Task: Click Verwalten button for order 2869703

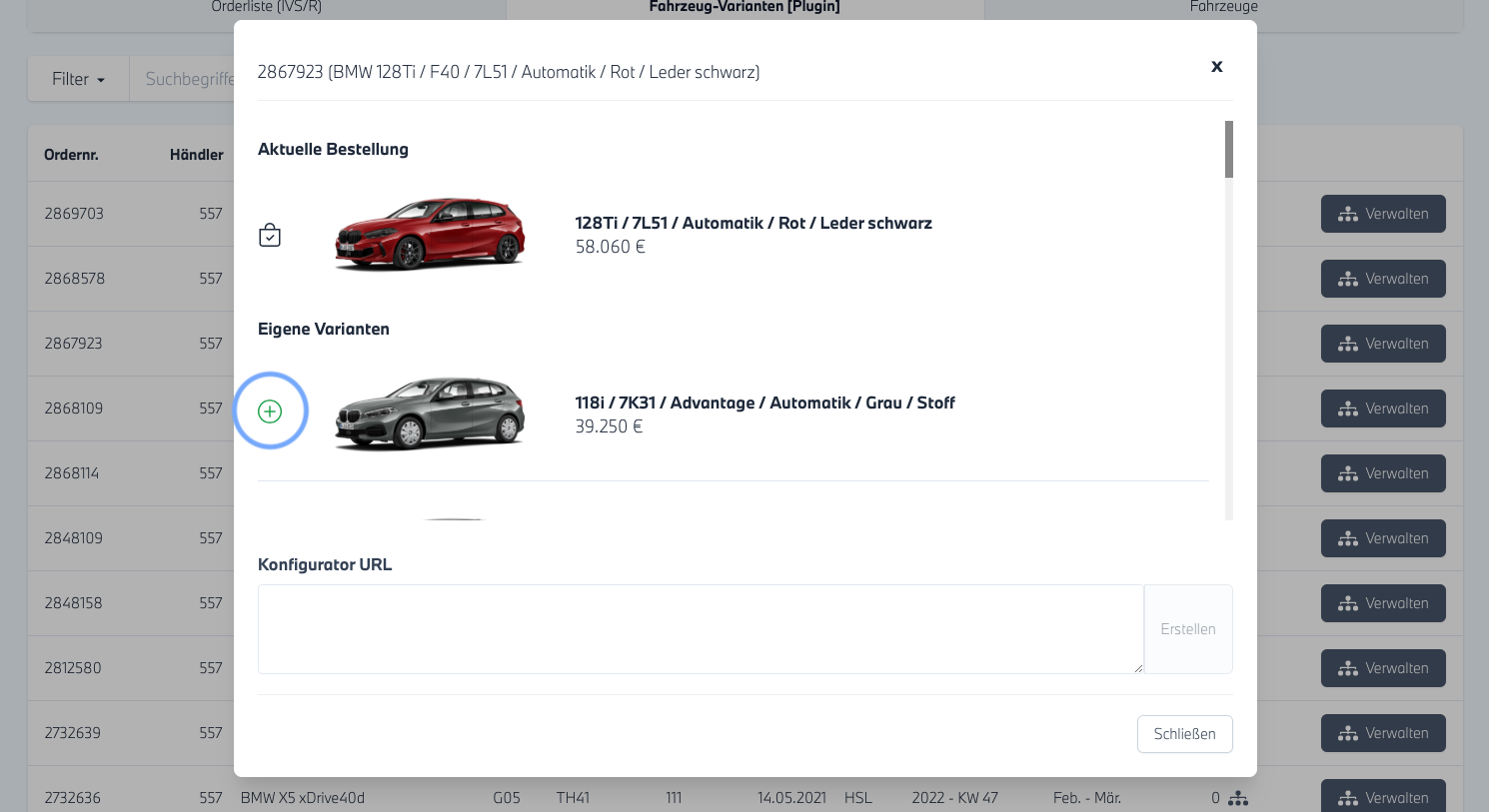Action: point(1382,214)
